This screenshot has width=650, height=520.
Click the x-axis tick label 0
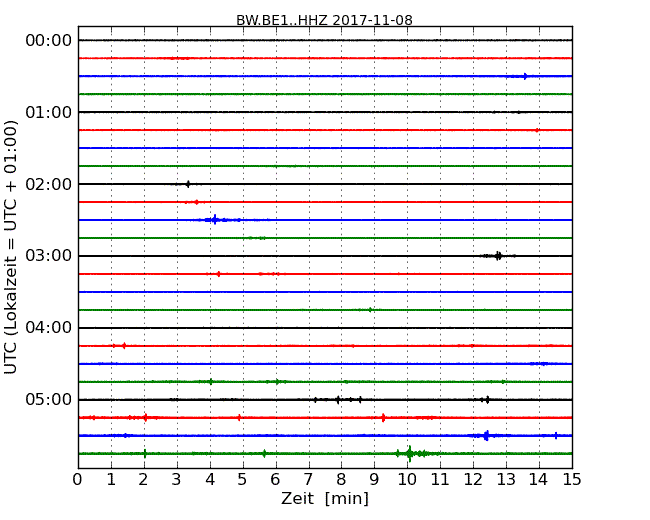[x=78, y=480]
